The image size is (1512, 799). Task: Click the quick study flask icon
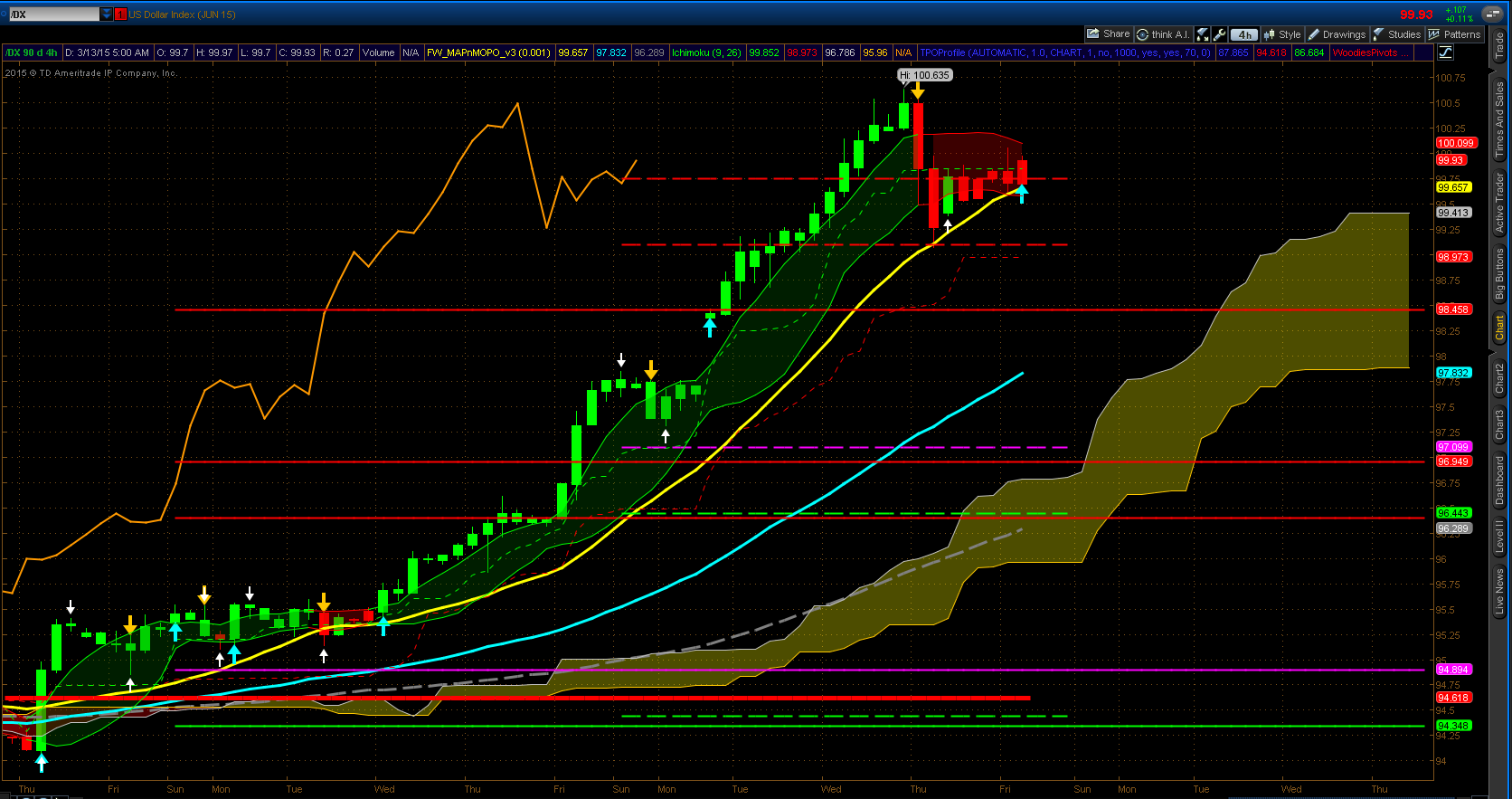[1203, 34]
